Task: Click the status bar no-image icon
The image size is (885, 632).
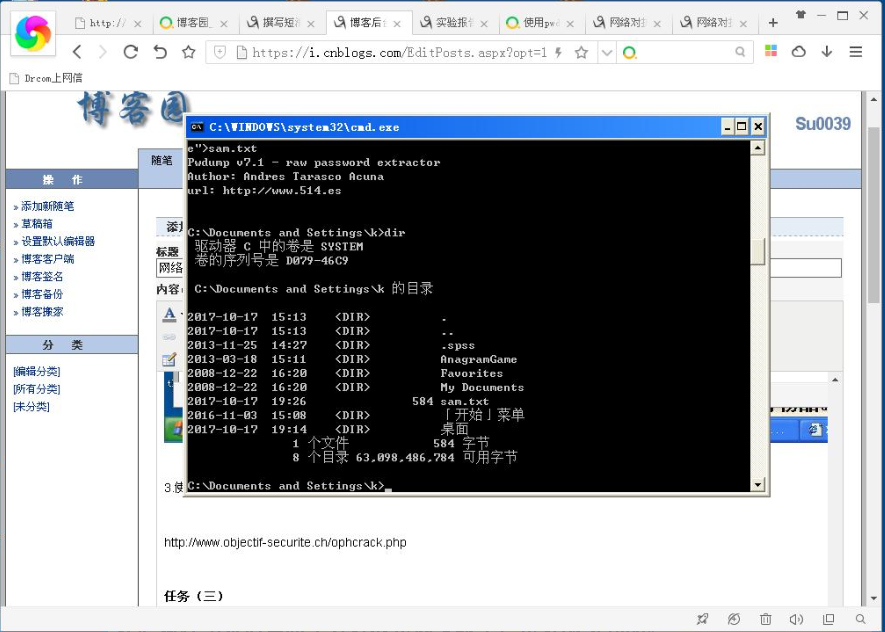Action: coord(734,619)
